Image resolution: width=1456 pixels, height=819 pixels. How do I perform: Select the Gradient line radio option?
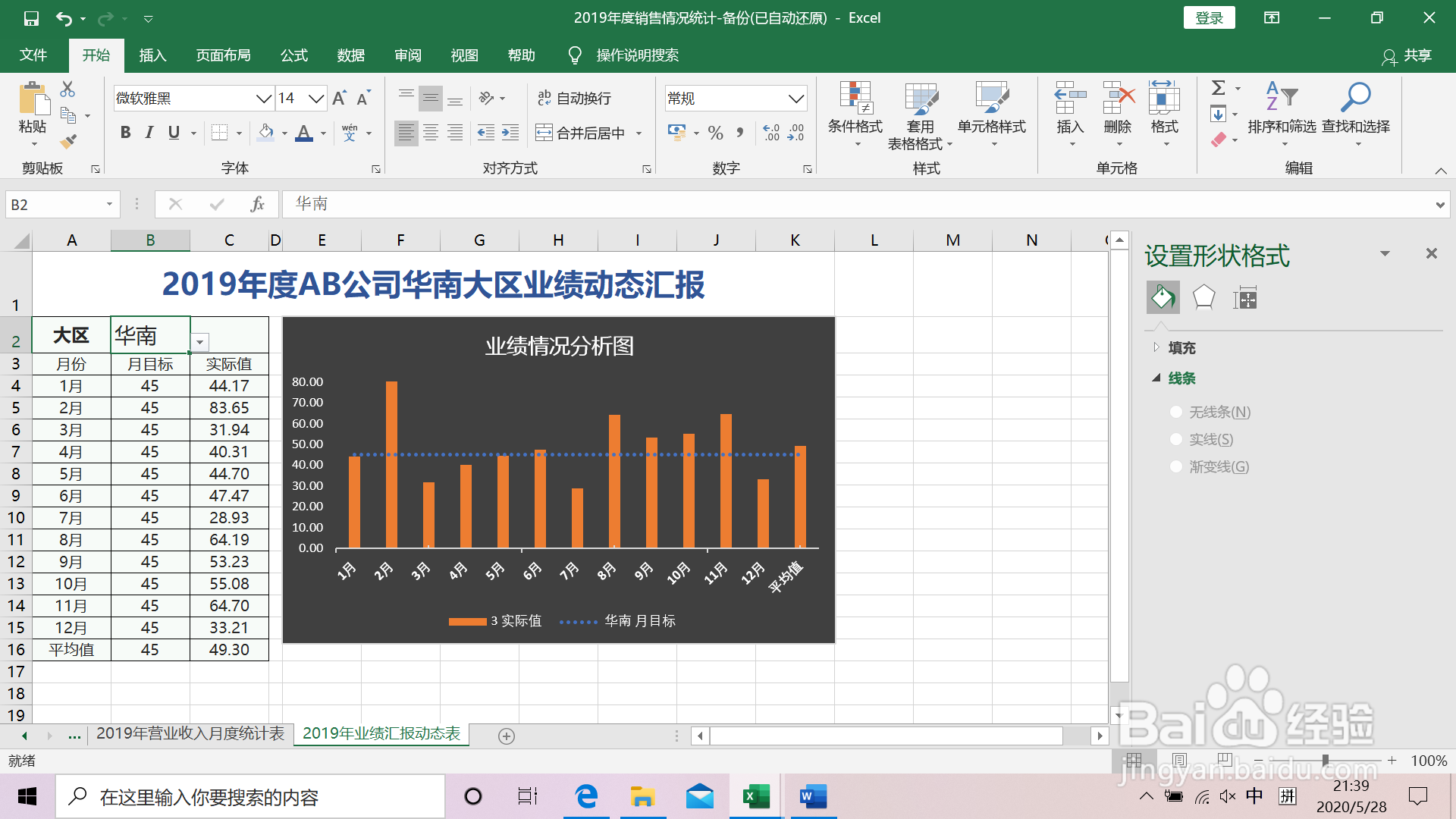pos(1176,466)
